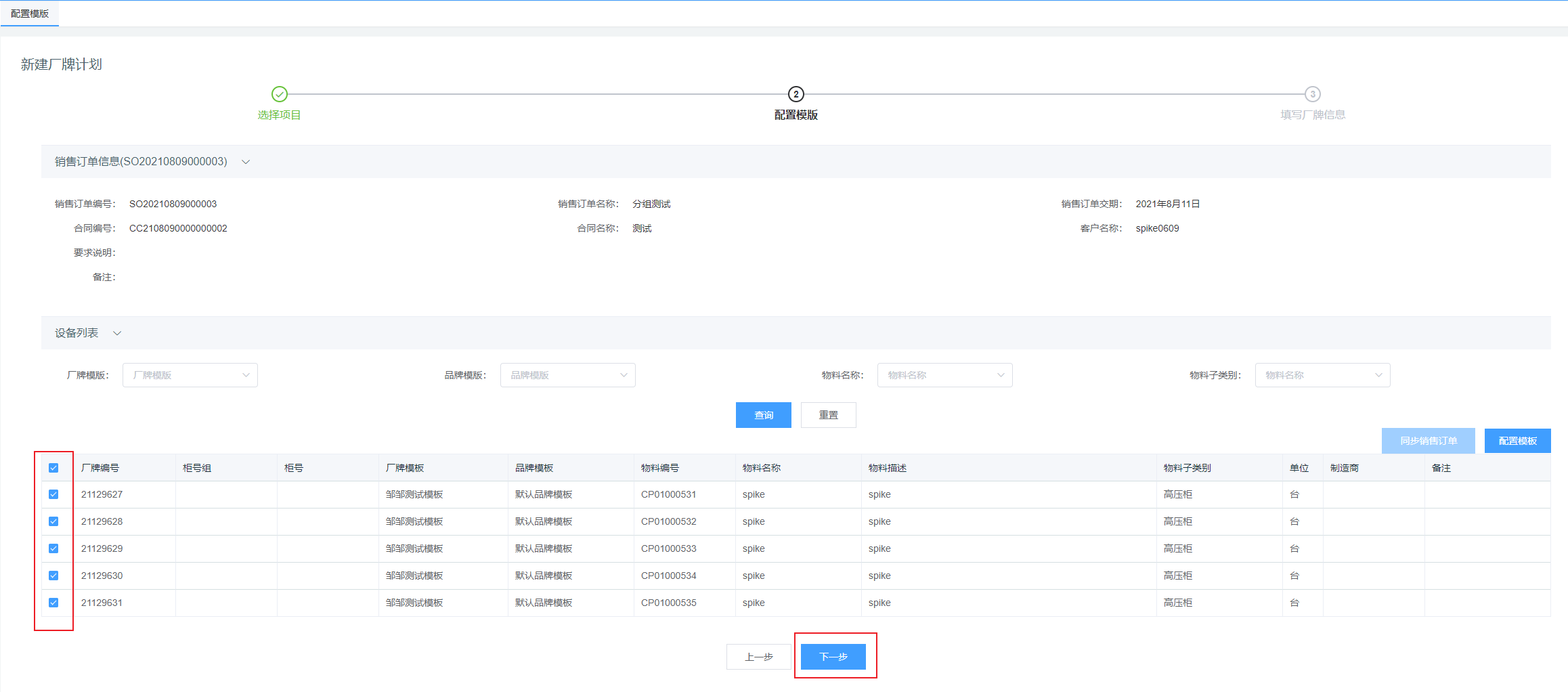This screenshot has width=1568, height=692.
Task: Collapse the 销售订单信息 section chevron
Action: click(246, 162)
